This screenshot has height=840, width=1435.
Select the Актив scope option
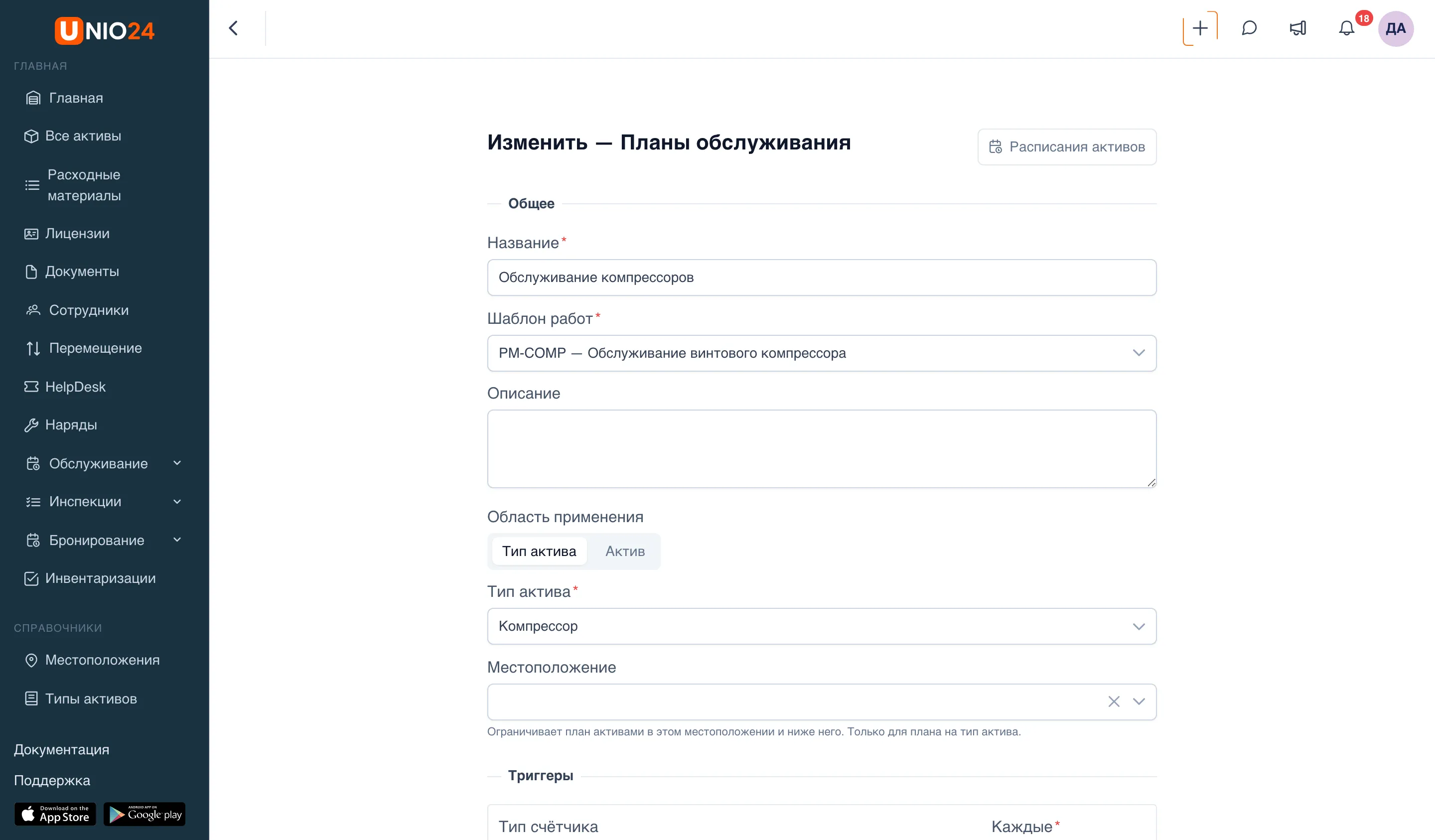click(625, 551)
